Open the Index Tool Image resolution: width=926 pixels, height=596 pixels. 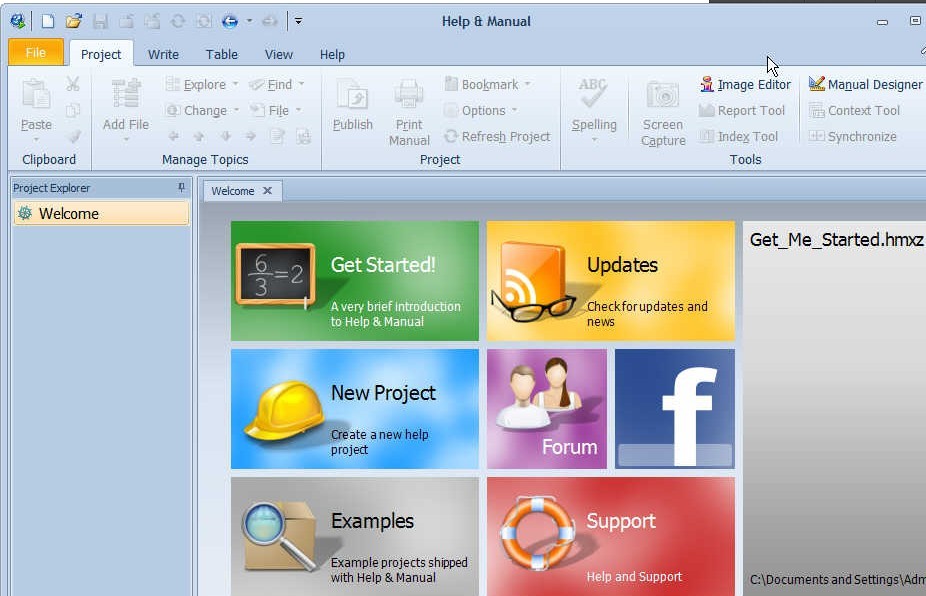click(x=738, y=136)
